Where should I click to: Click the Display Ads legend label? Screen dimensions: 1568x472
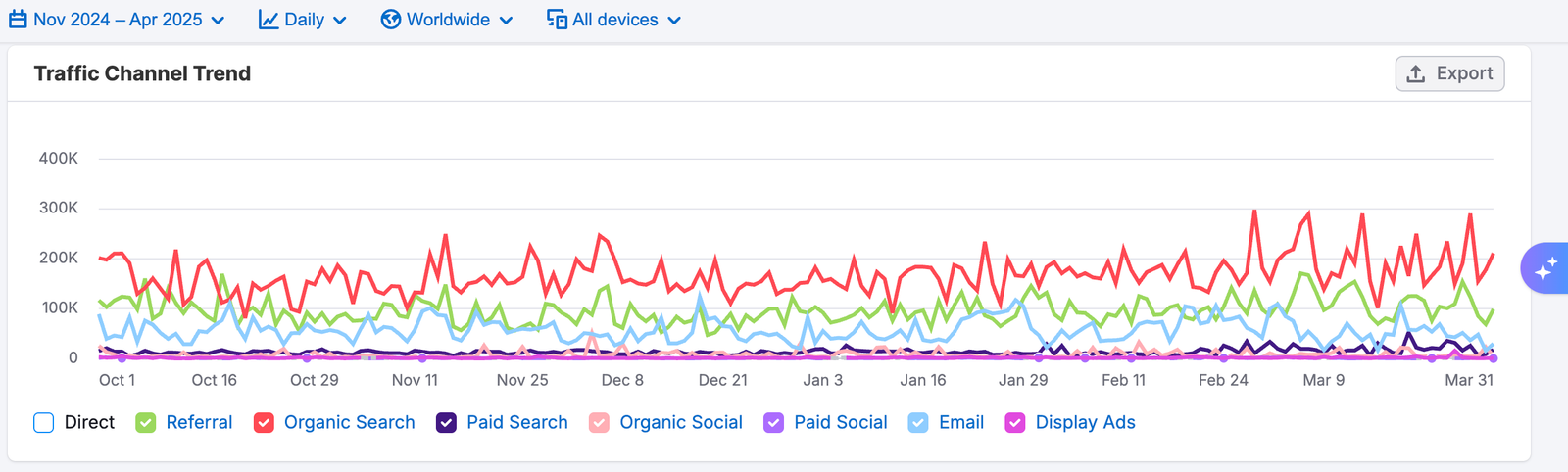click(1085, 423)
